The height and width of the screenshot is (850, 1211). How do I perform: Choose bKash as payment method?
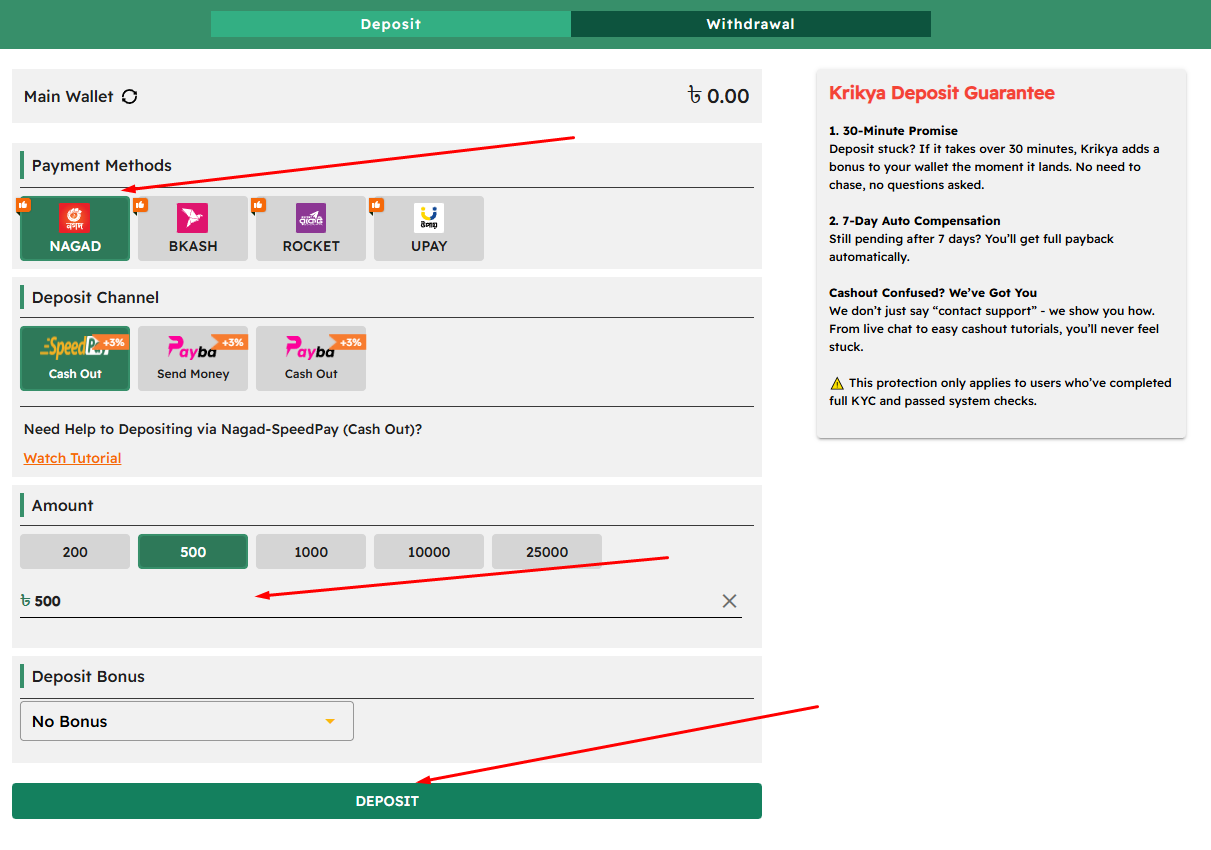193,229
